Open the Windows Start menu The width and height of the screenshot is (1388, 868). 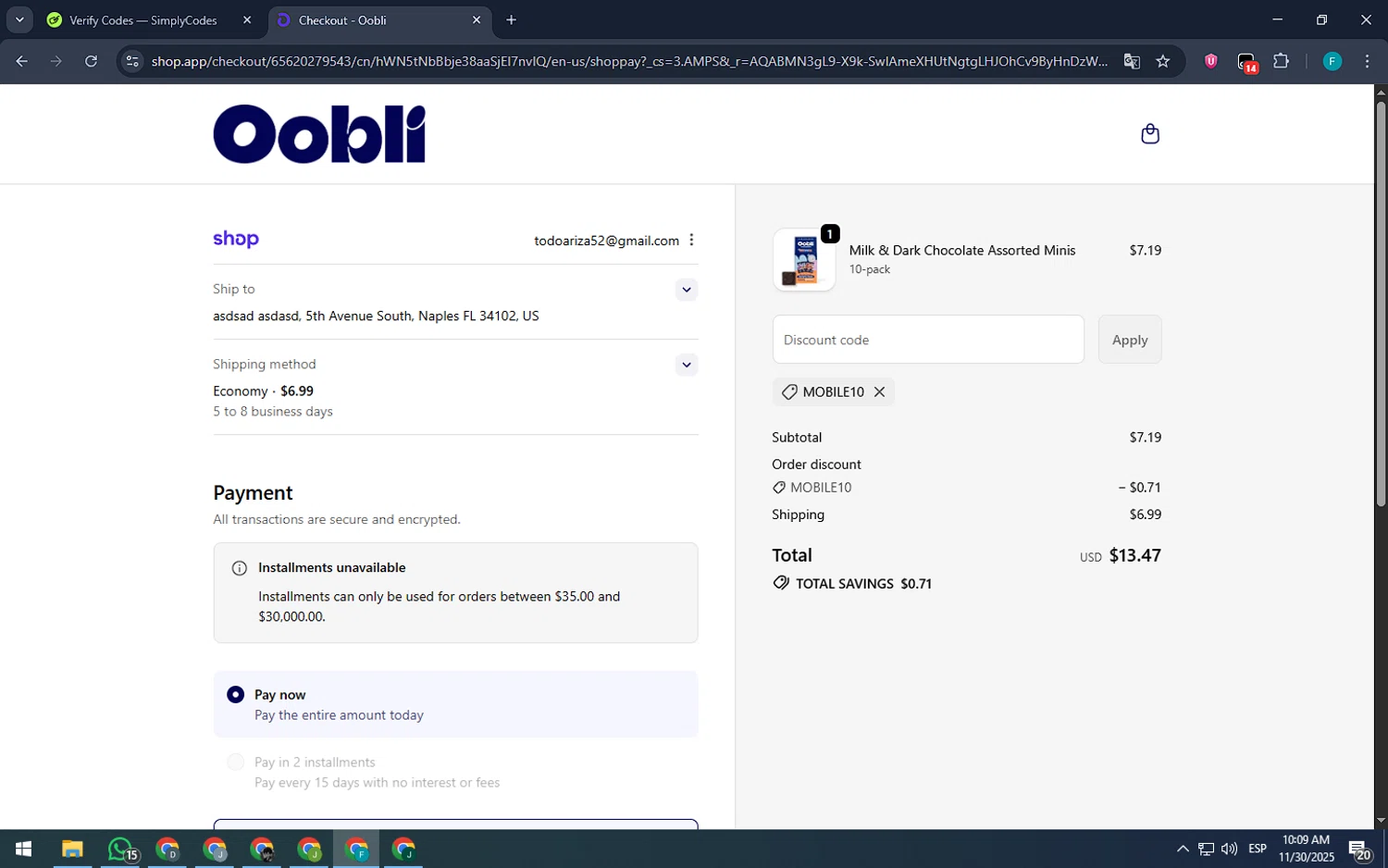pos(23,849)
